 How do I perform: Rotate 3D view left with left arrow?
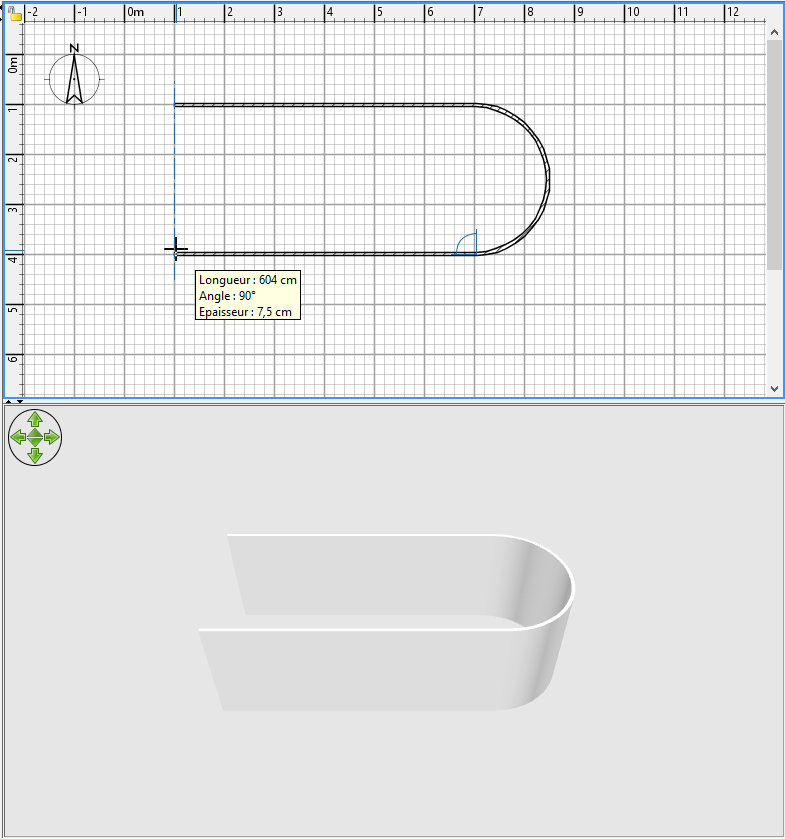point(18,438)
